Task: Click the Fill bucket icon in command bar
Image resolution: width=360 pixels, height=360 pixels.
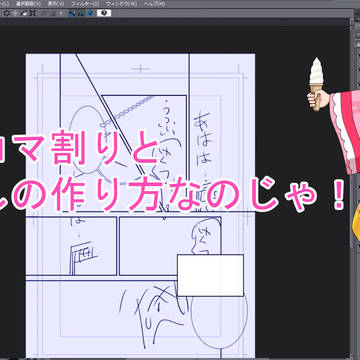Action: pyautogui.click(x=25, y=13)
